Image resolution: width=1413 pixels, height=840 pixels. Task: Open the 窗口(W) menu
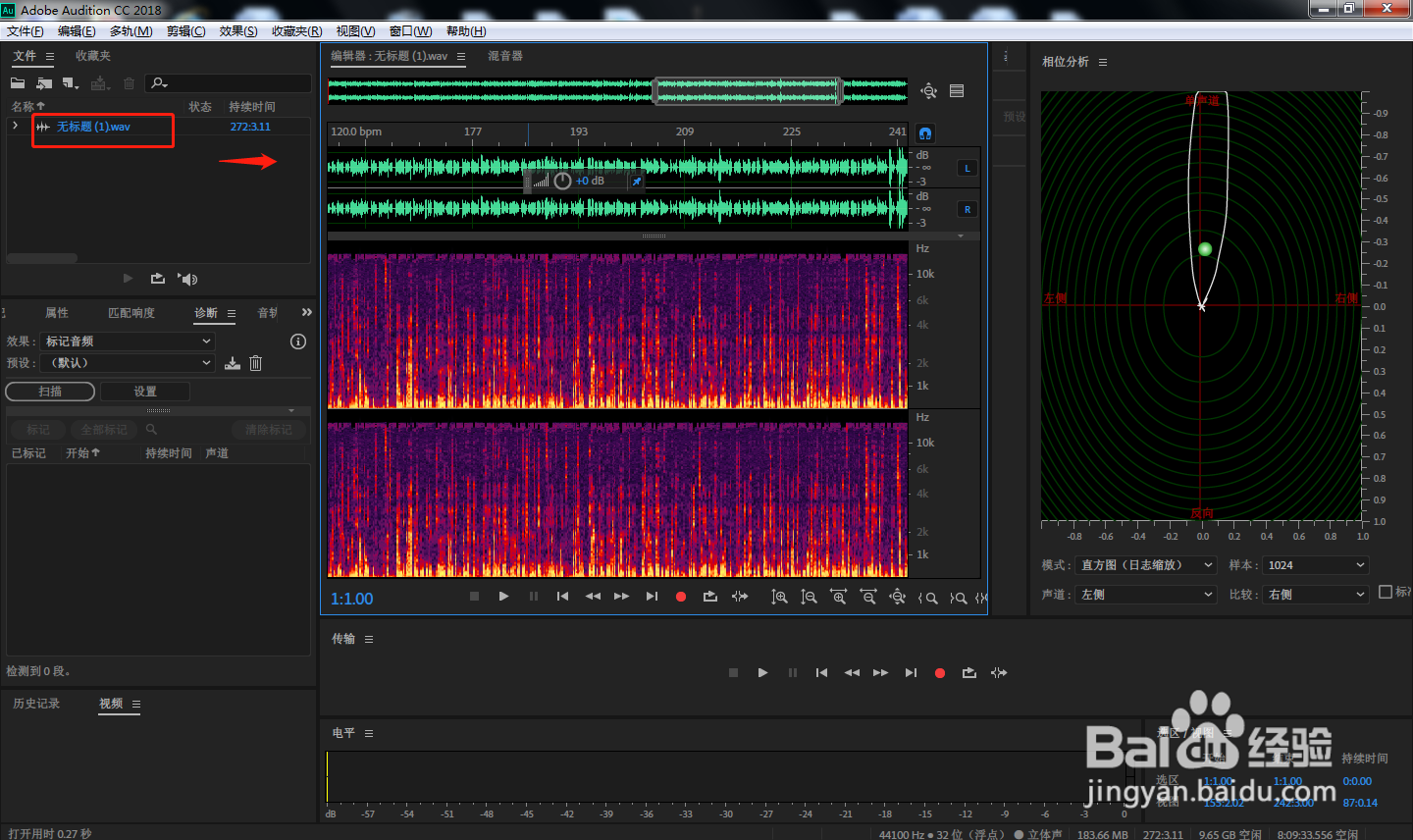pos(410,31)
